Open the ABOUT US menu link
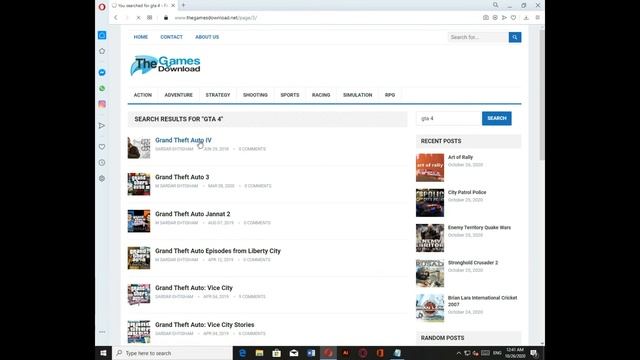 click(207, 37)
